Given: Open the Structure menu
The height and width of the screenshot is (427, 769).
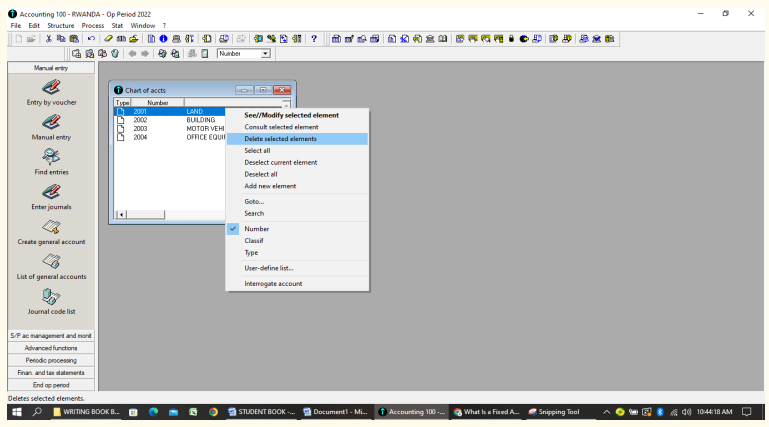Looking at the screenshot, I should (61, 25).
